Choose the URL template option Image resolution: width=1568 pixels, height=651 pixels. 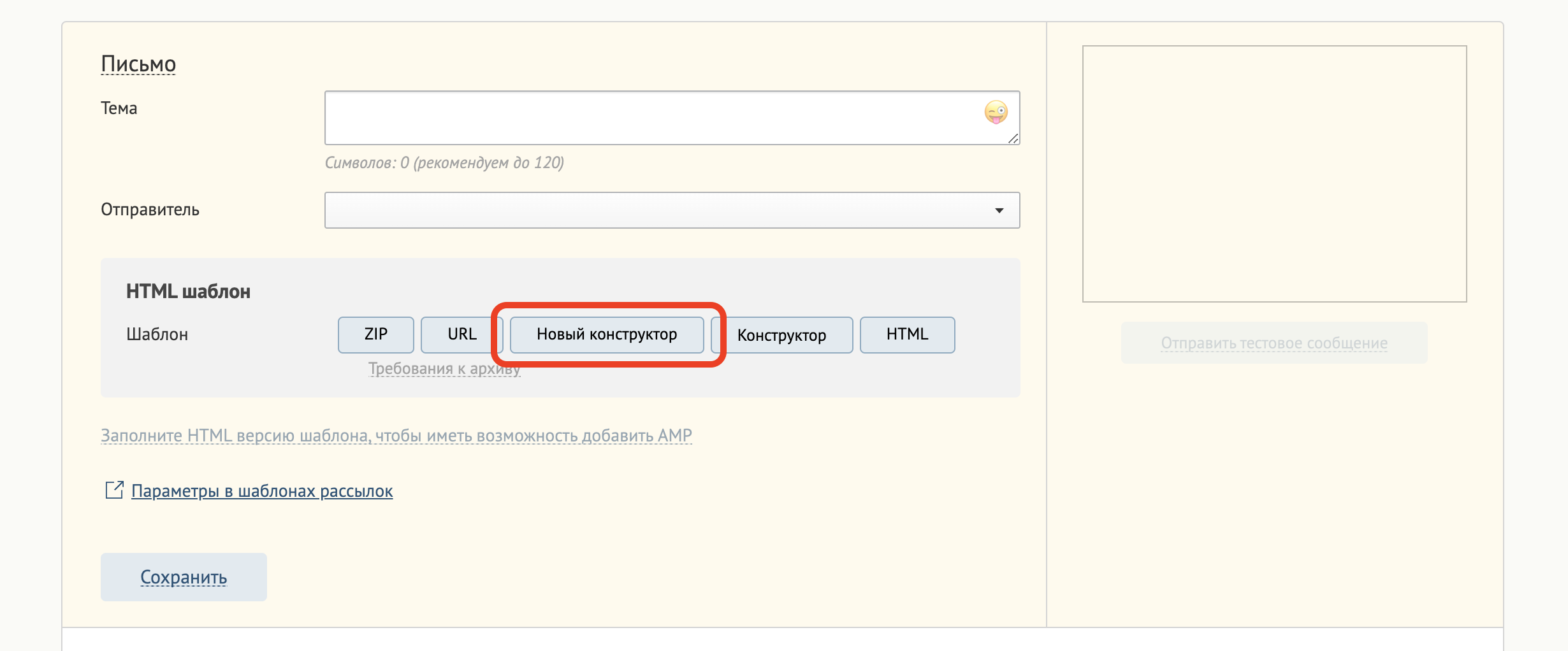(x=462, y=334)
